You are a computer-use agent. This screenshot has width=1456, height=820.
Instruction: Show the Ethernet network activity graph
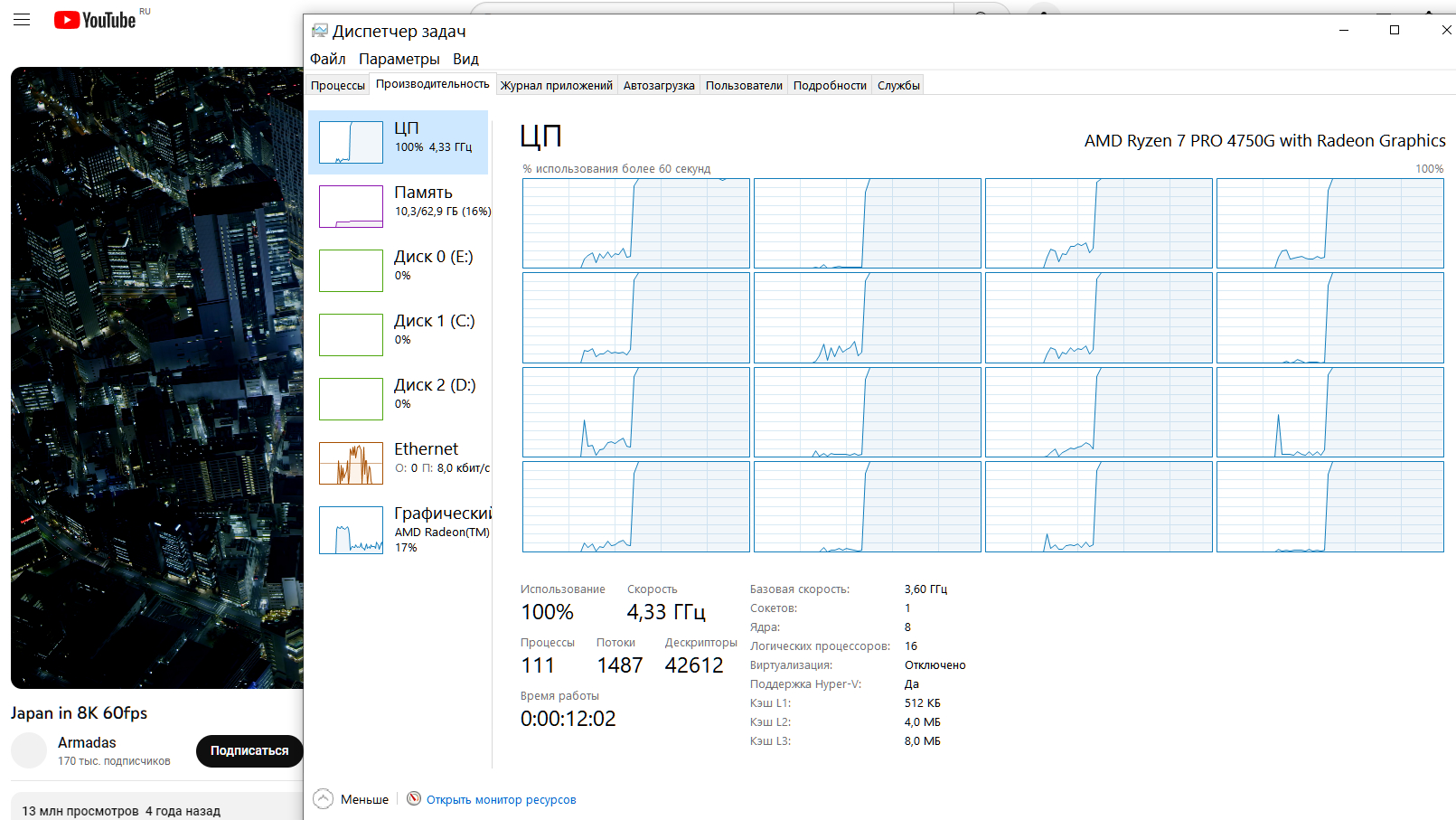351,463
